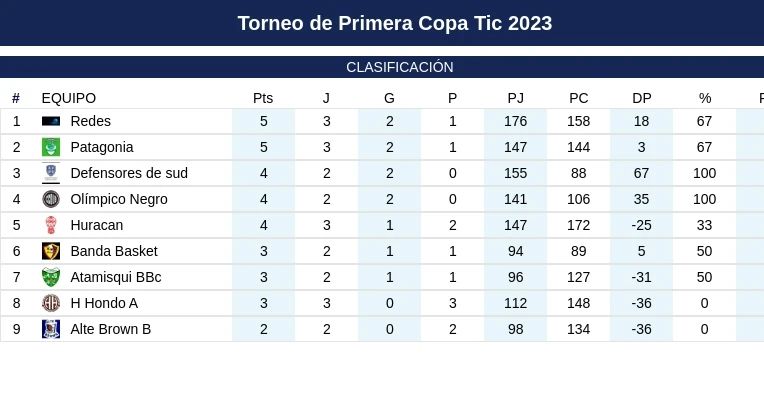
Task: Click the CLASIFICACIÓN section bar
Action: pyautogui.click(x=382, y=67)
